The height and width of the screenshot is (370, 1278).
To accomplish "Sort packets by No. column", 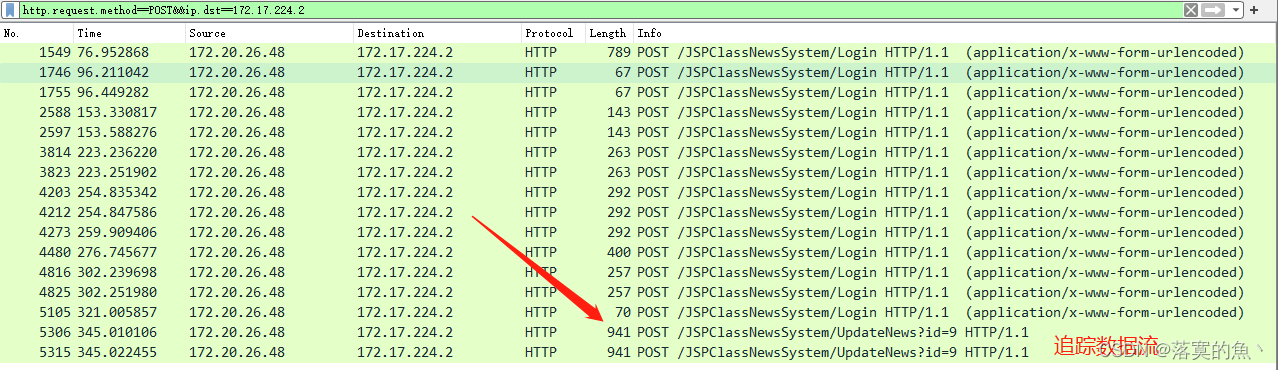I will click(x=37, y=33).
